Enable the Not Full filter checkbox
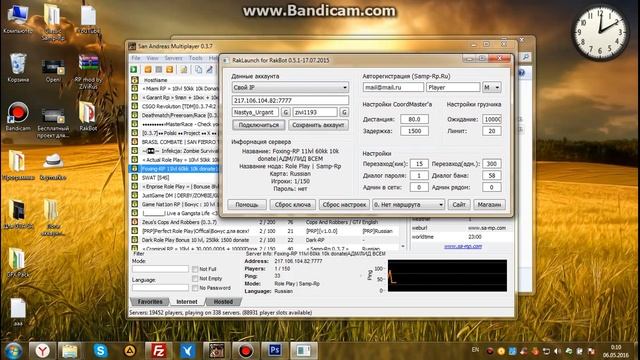 (x=195, y=269)
